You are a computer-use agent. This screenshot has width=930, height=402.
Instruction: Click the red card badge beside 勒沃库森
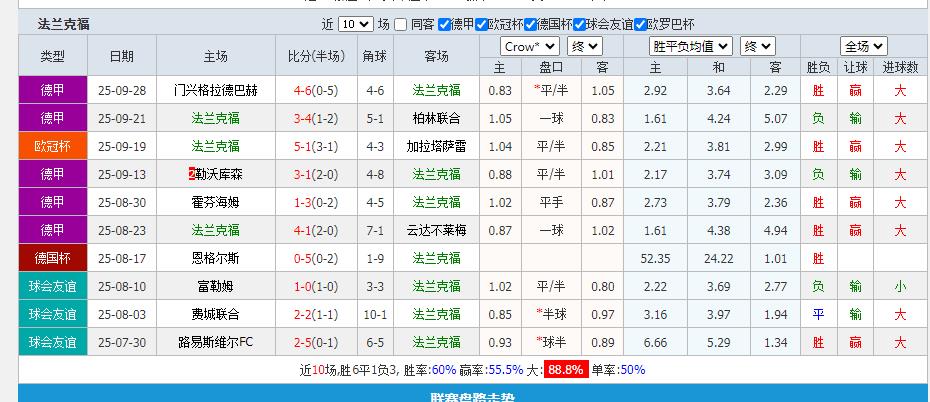[192, 174]
